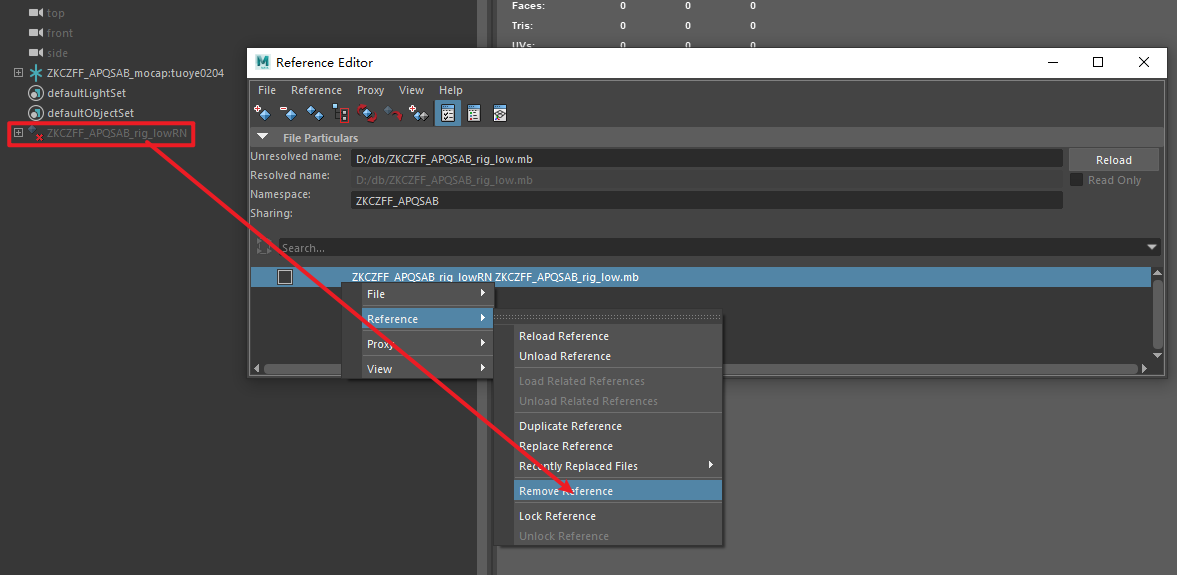Click the Remove Reference toolbar icon
The width and height of the screenshot is (1177, 575).
tap(289, 114)
